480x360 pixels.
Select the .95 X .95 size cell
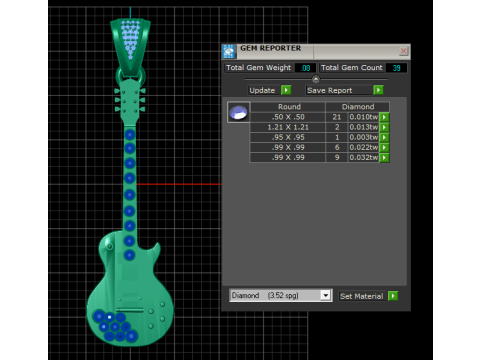tap(288, 137)
